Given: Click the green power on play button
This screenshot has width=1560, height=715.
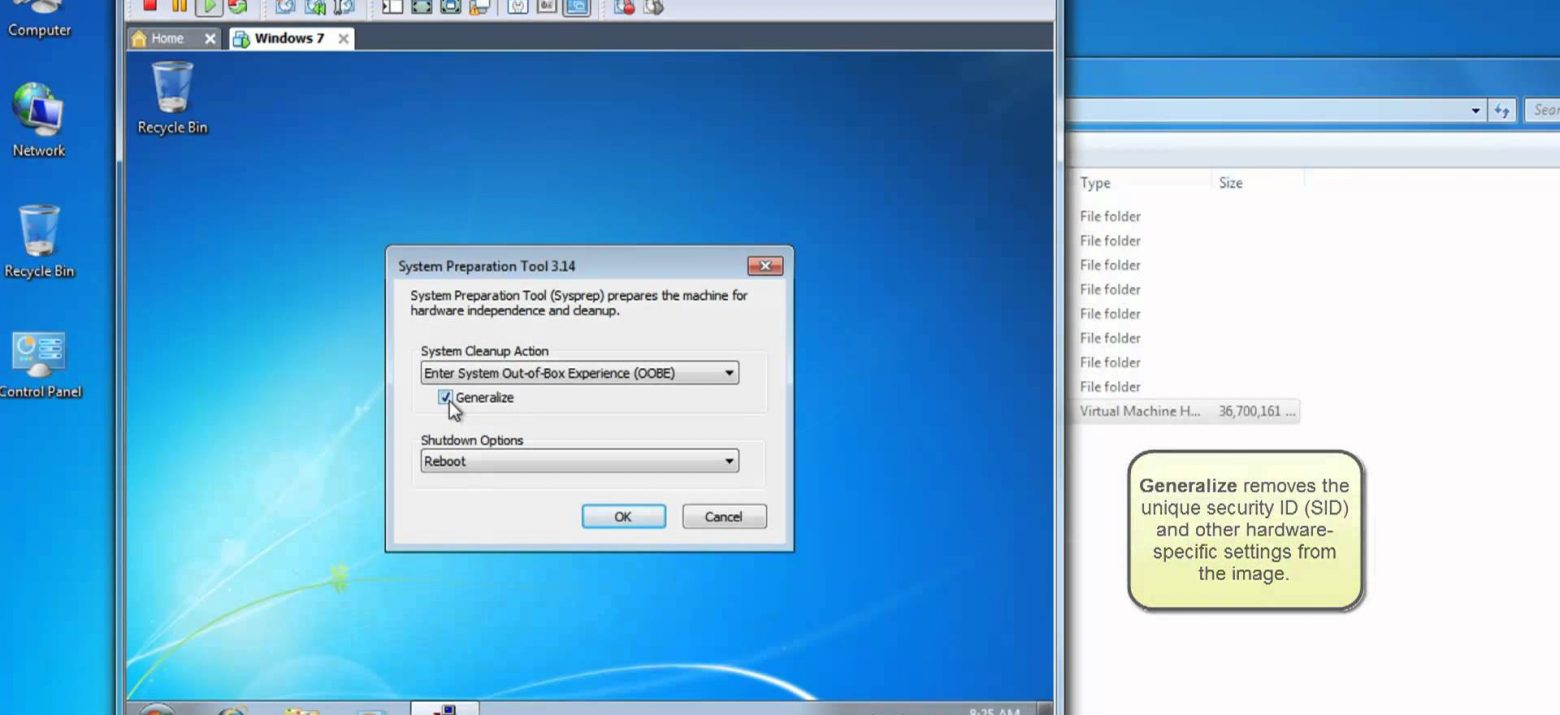Looking at the screenshot, I should tap(208, 7).
